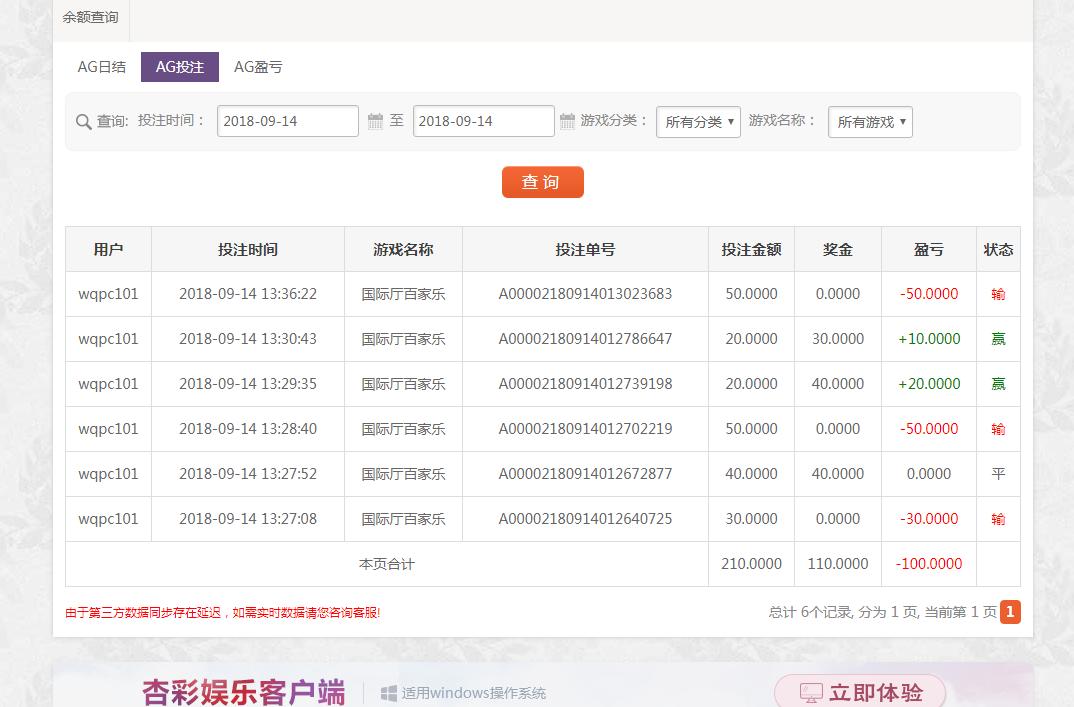Select the AG投注 tab
1074x707 pixels.
[x=180, y=67]
